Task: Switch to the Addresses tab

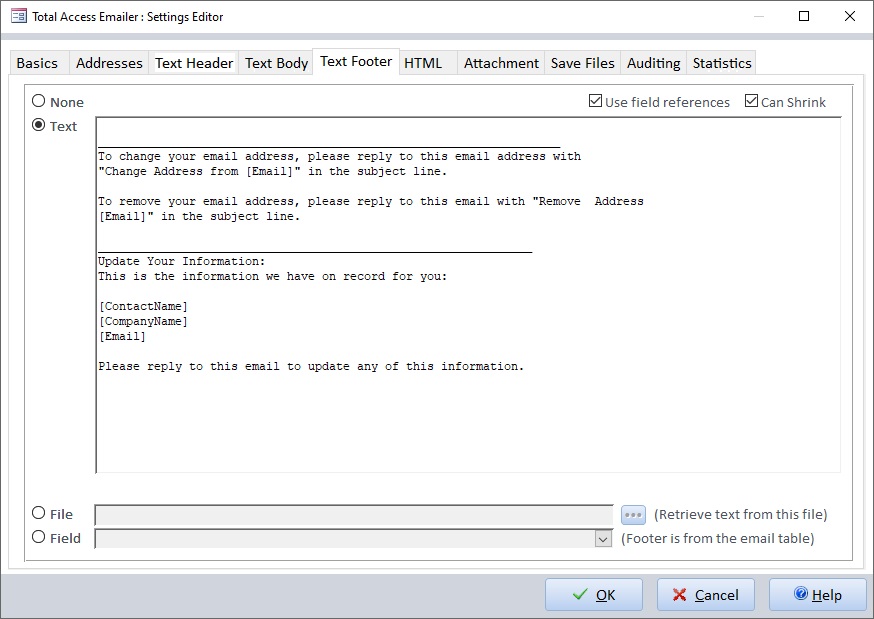Action: (109, 63)
